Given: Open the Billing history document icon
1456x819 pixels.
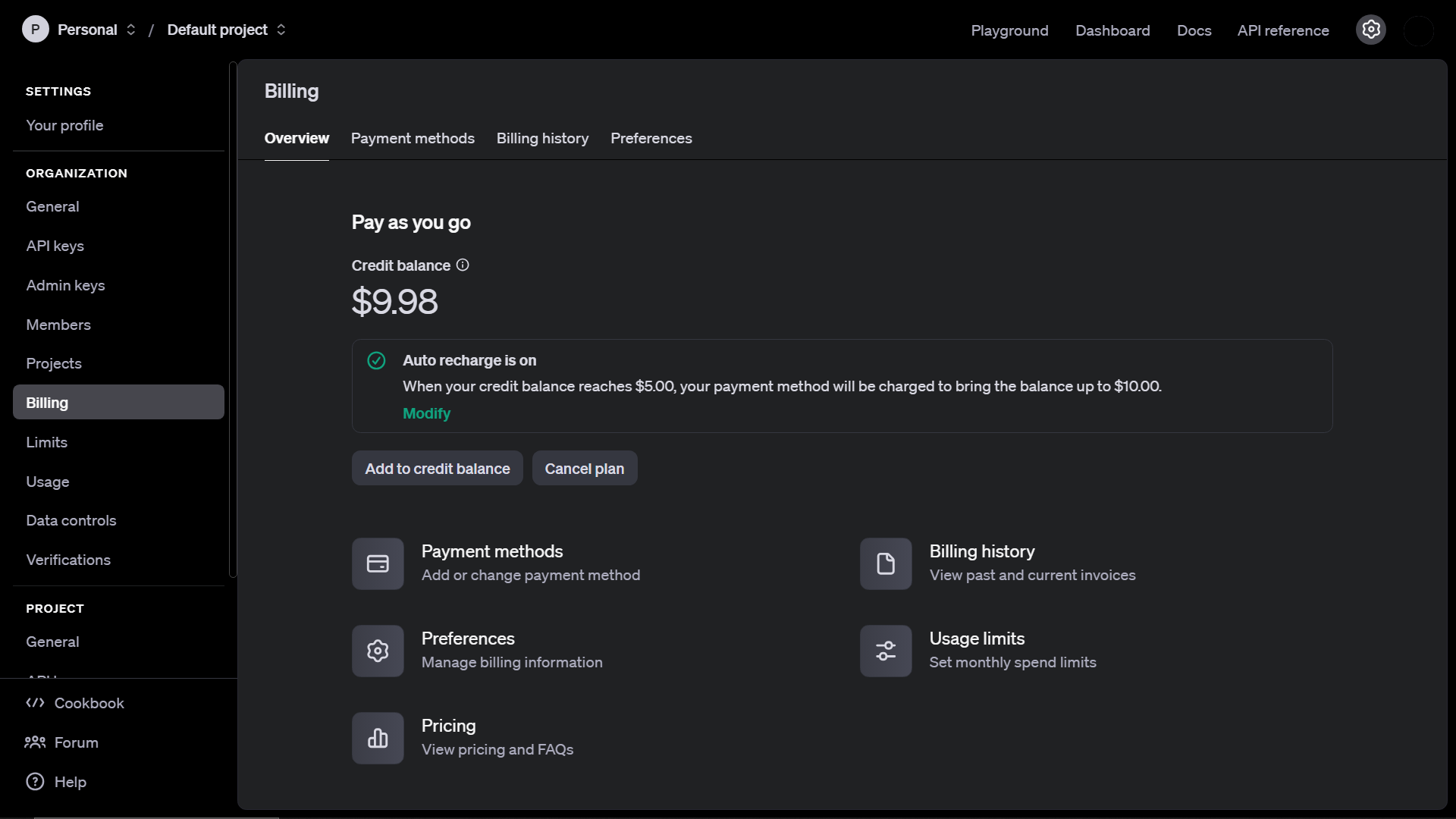Looking at the screenshot, I should (x=886, y=563).
